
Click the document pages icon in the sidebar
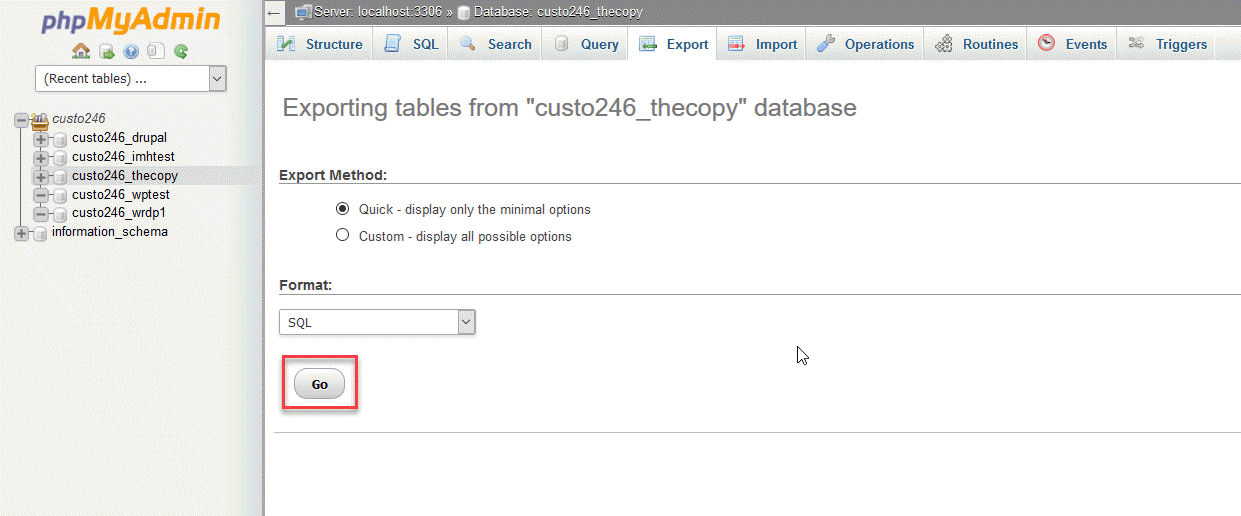click(x=155, y=51)
